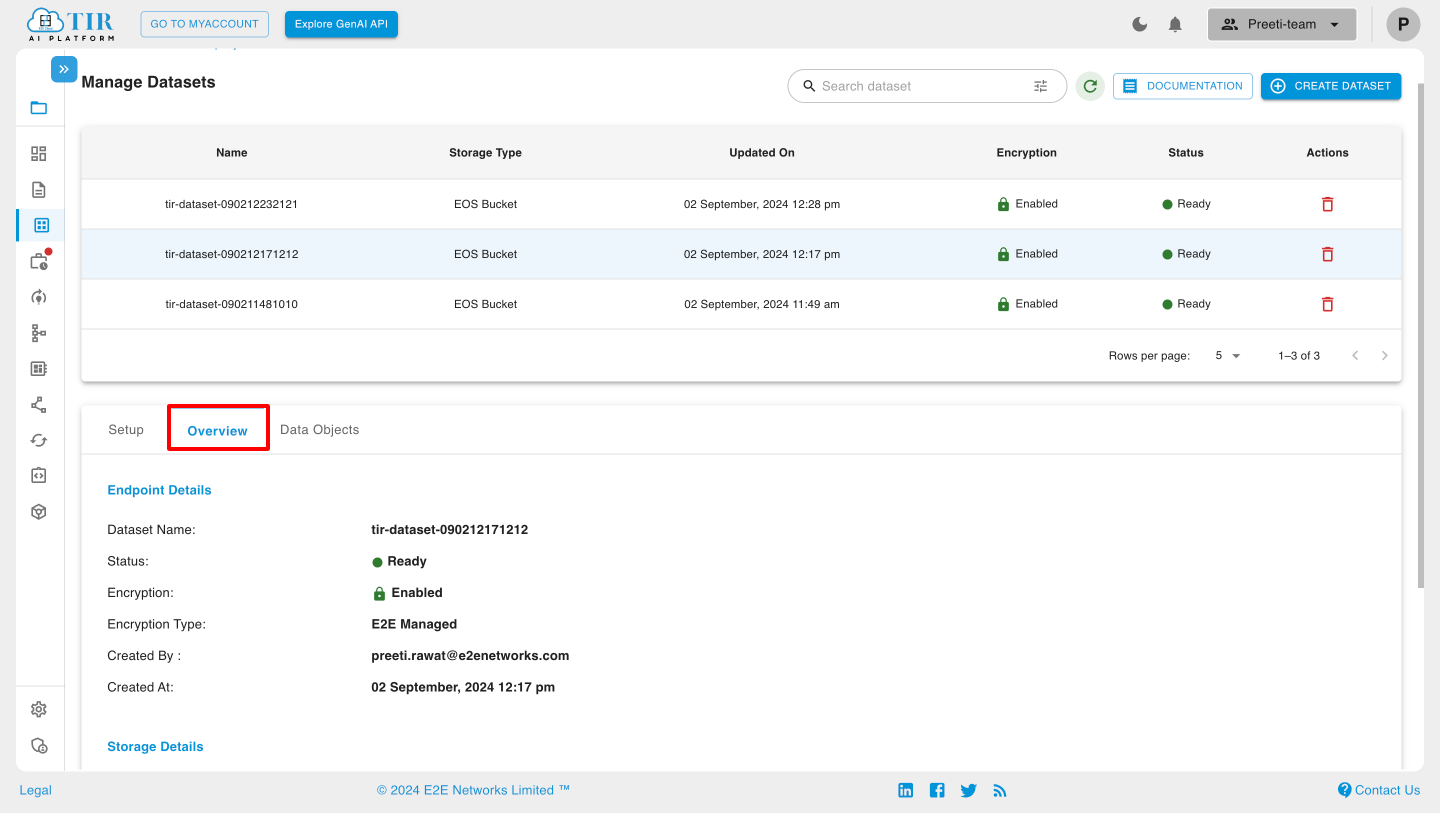
Task: Open the folder icon in the sidebar
Action: click(39, 108)
